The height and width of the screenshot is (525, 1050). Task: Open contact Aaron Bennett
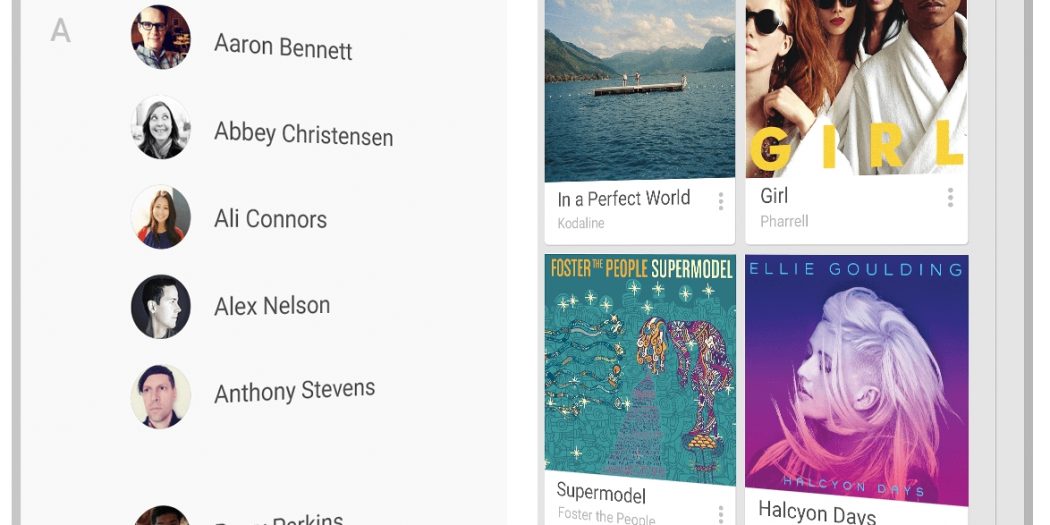(x=283, y=47)
